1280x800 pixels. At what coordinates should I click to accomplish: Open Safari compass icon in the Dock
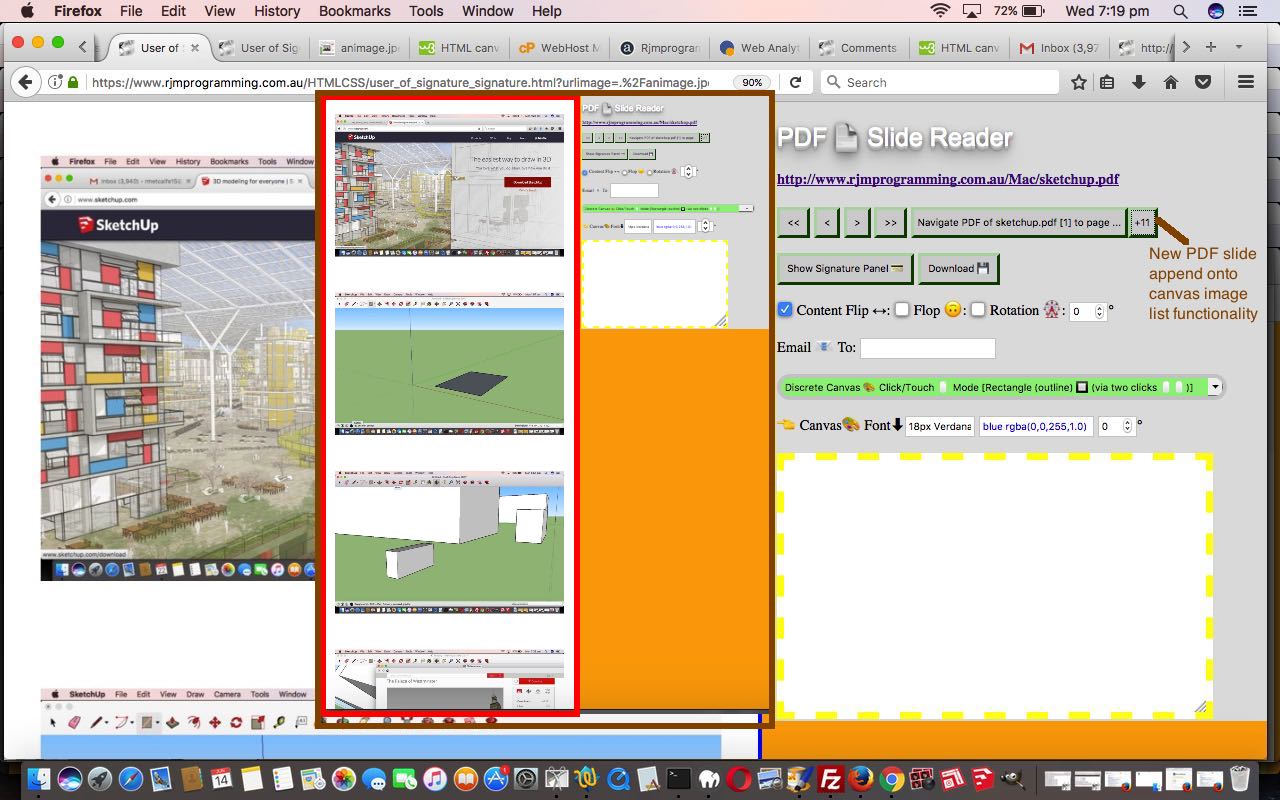click(131, 778)
